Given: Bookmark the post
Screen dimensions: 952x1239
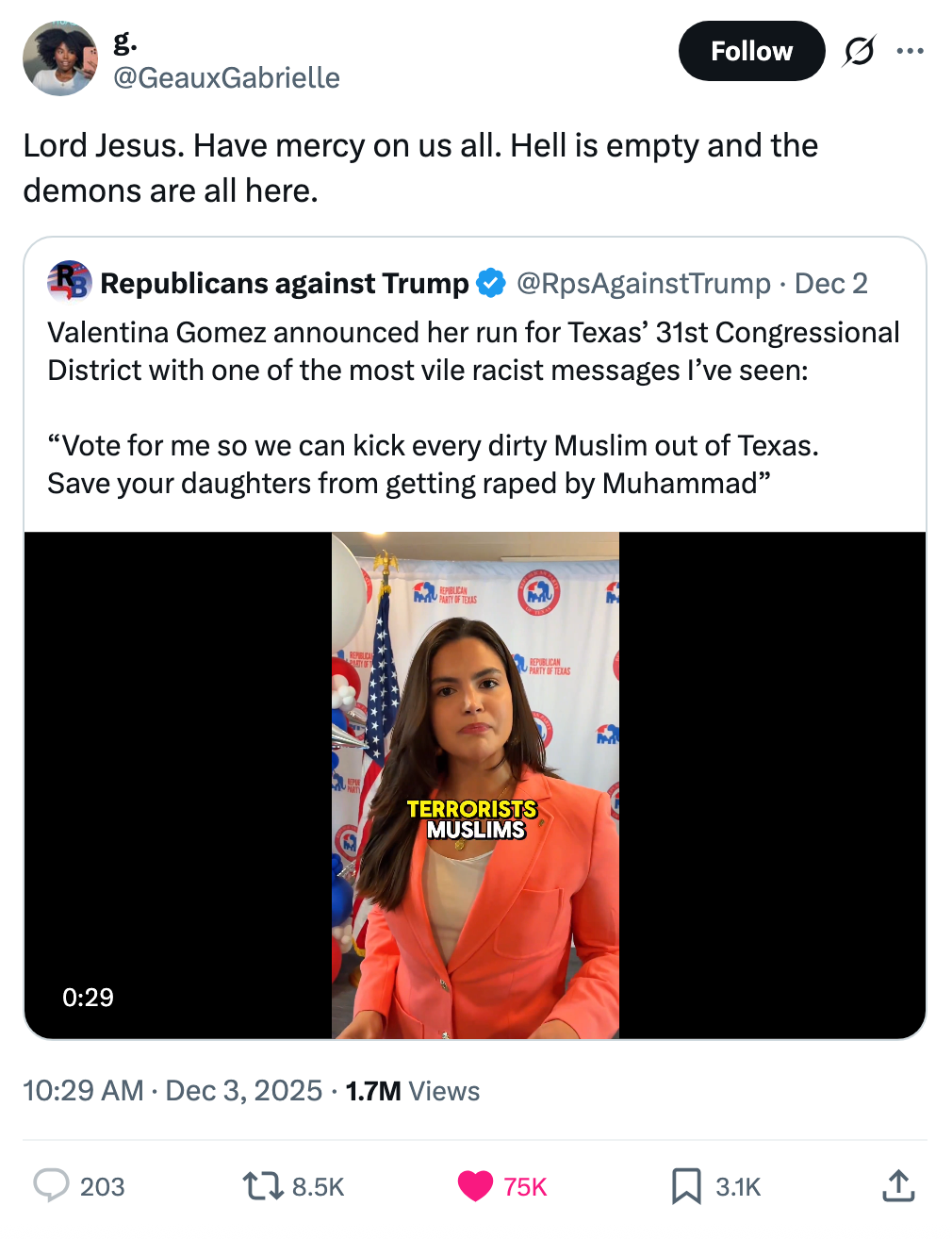Looking at the screenshot, I should [687, 1186].
